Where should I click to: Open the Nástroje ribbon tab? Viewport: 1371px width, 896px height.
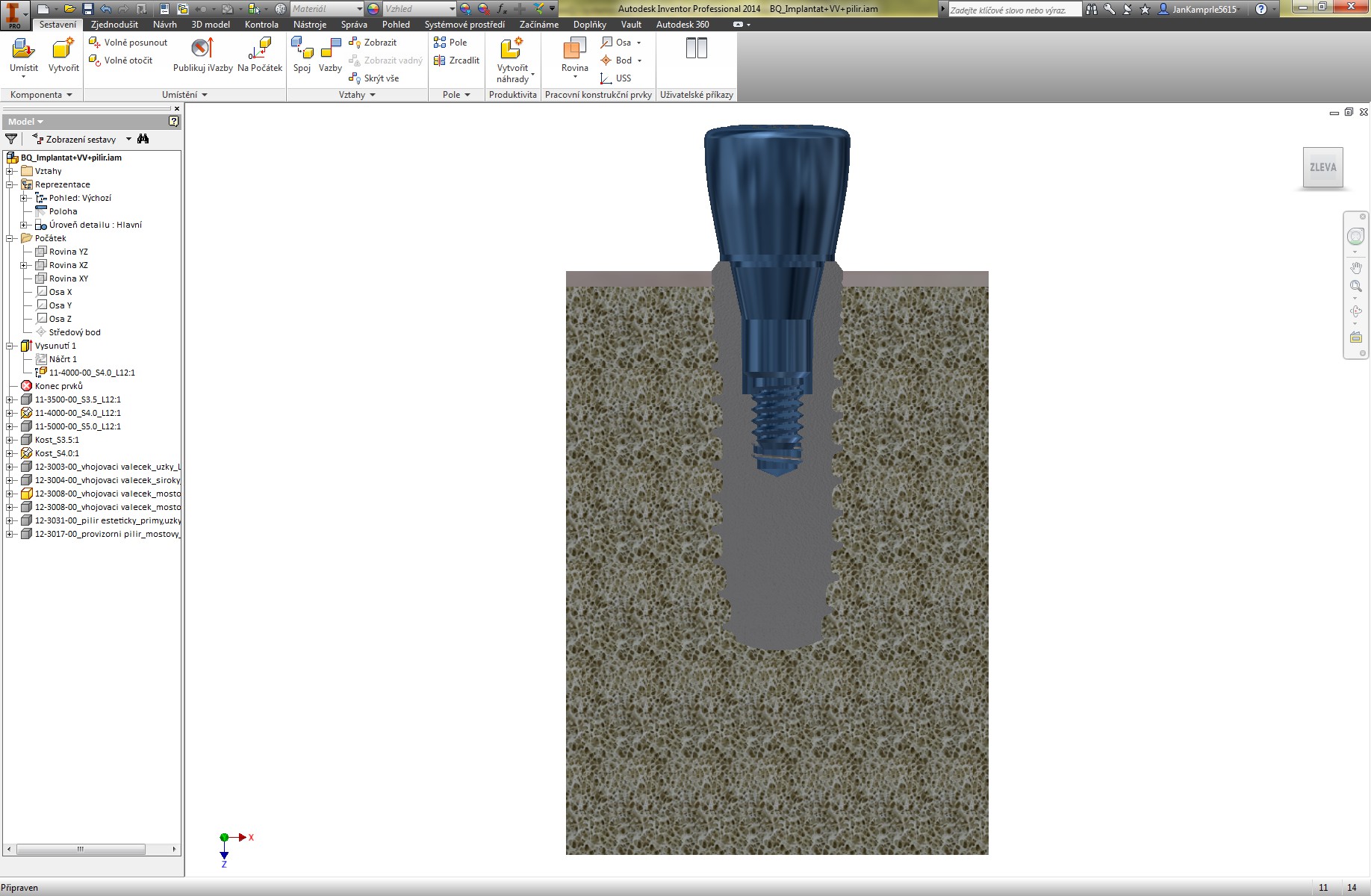(x=309, y=25)
